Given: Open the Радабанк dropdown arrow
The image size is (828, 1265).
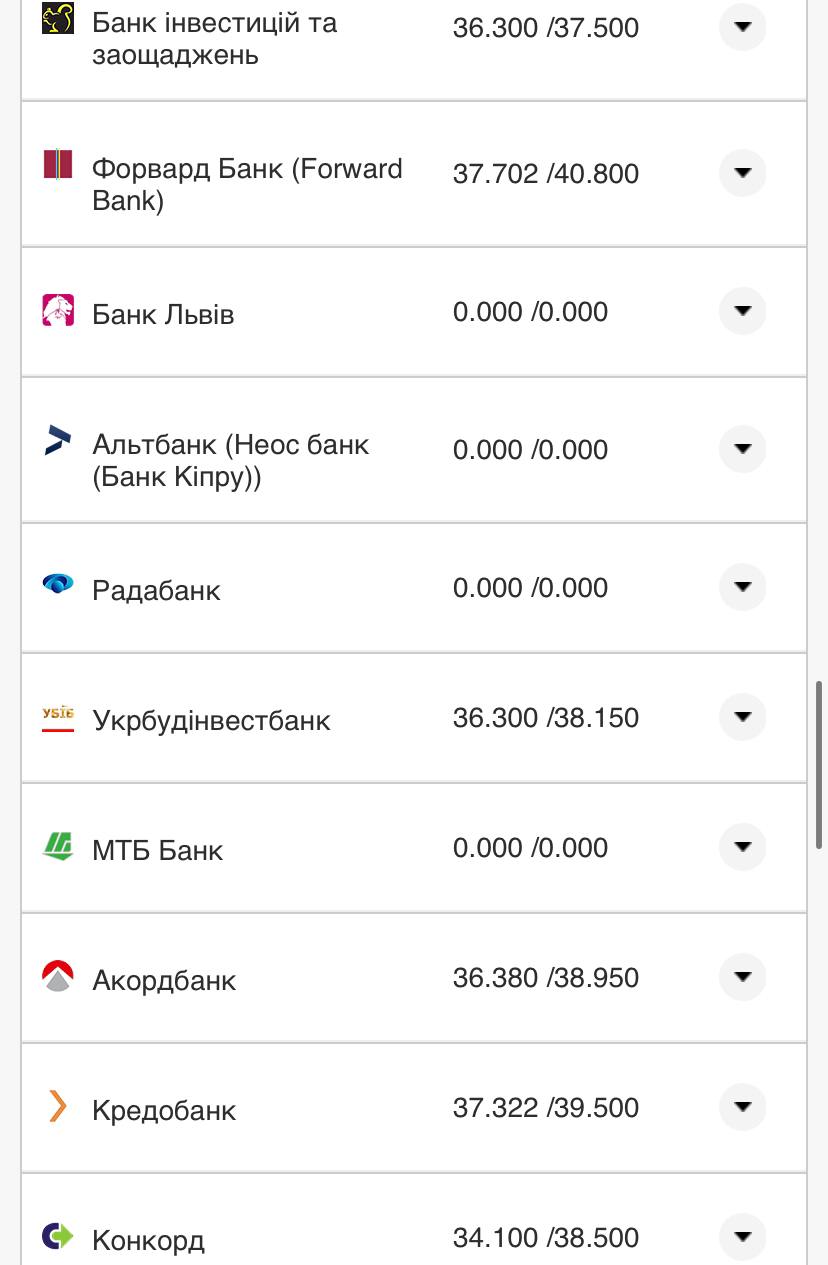Looking at the screenshot, I should (x=742, y=587).
